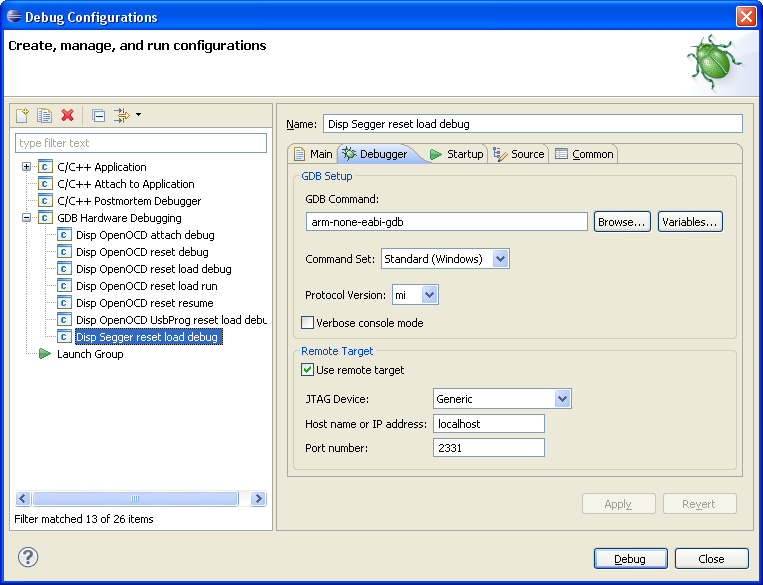Expand the C/C++ Application tree node
The height and width of the screenshot is (585, 763).
coord(26,167)
